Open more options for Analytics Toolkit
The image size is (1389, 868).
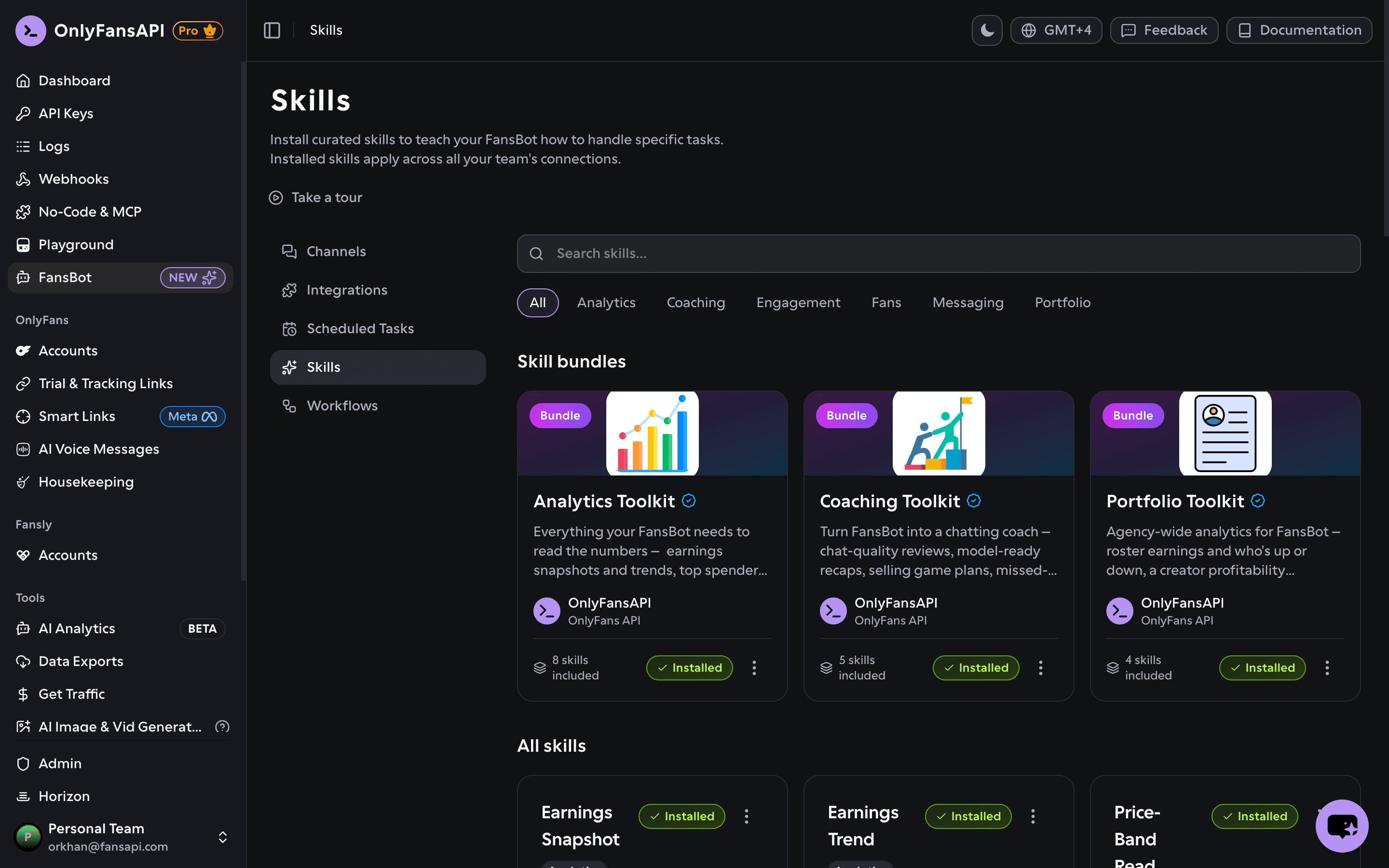pyautogui.click(x=754, y=668)
